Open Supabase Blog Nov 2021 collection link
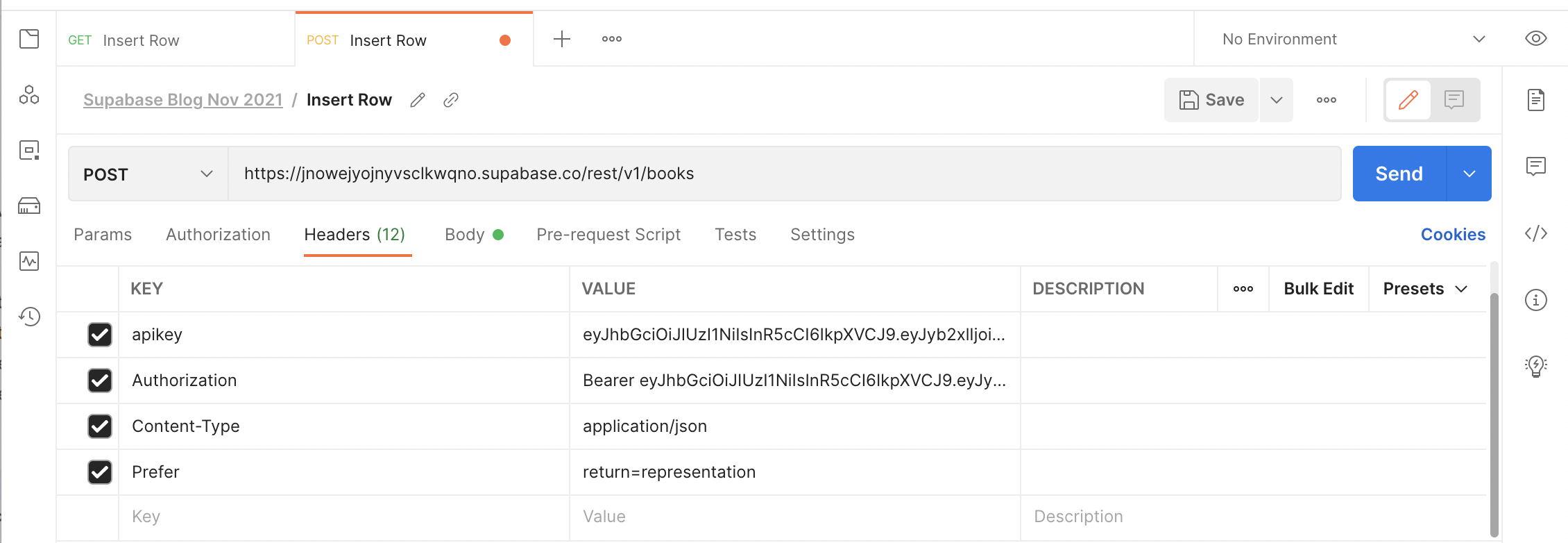Screen dimensions: 1568x543 point(183,100)
